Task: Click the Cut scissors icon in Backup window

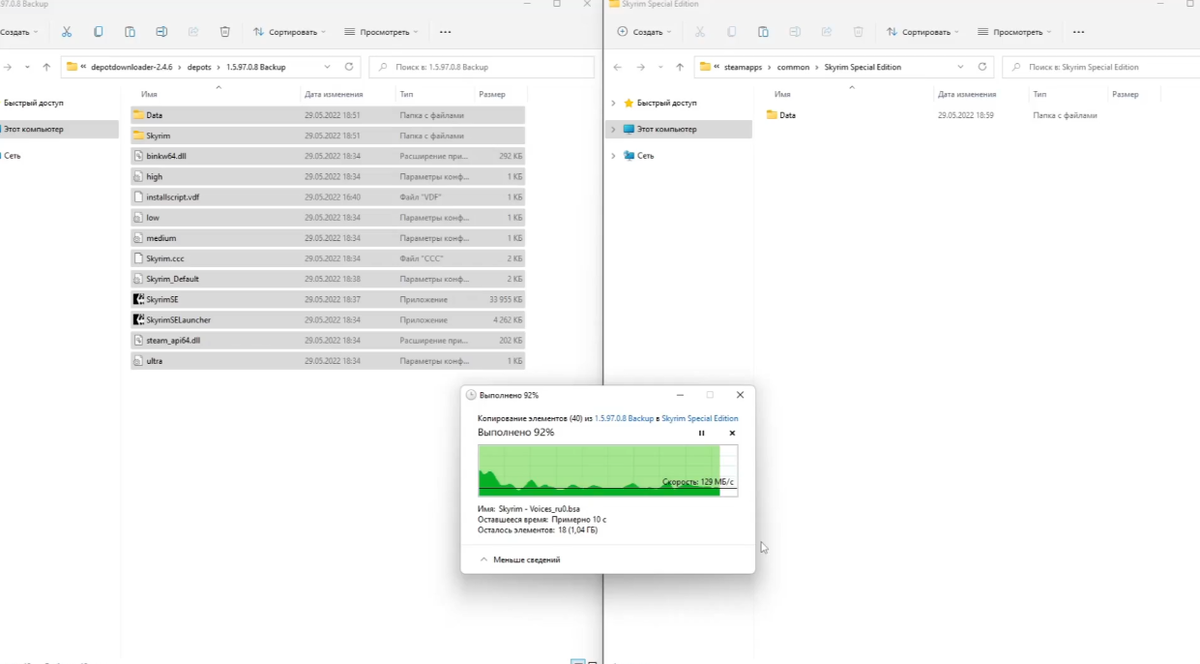Action: [66, 32]
